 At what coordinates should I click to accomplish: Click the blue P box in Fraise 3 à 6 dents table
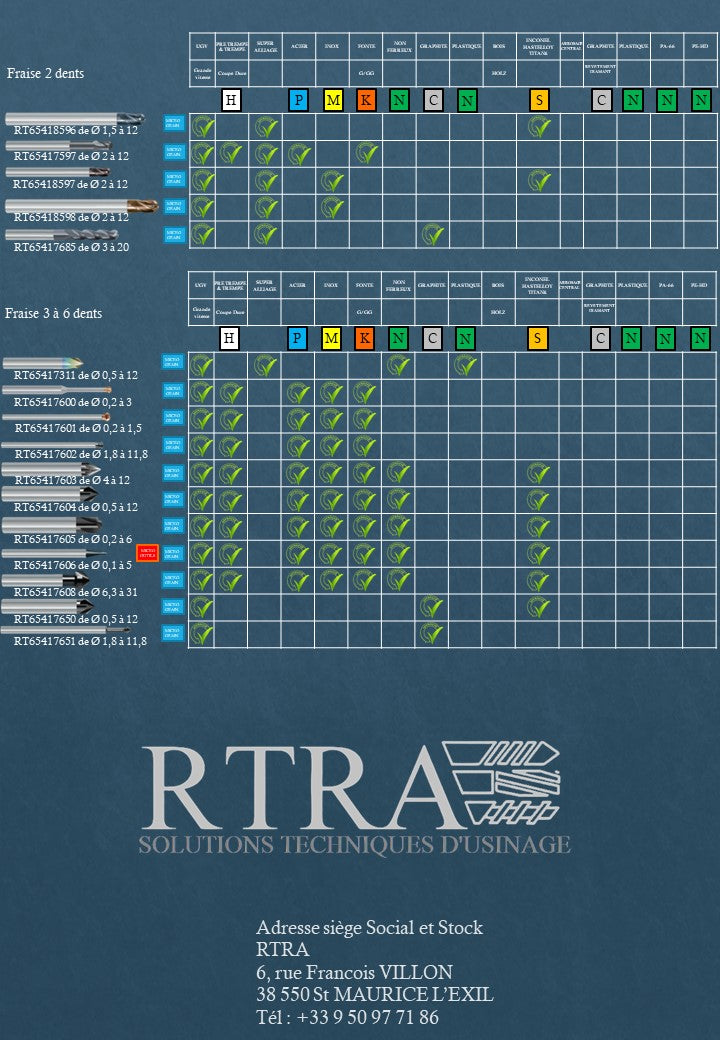click(x=296, y=338)
